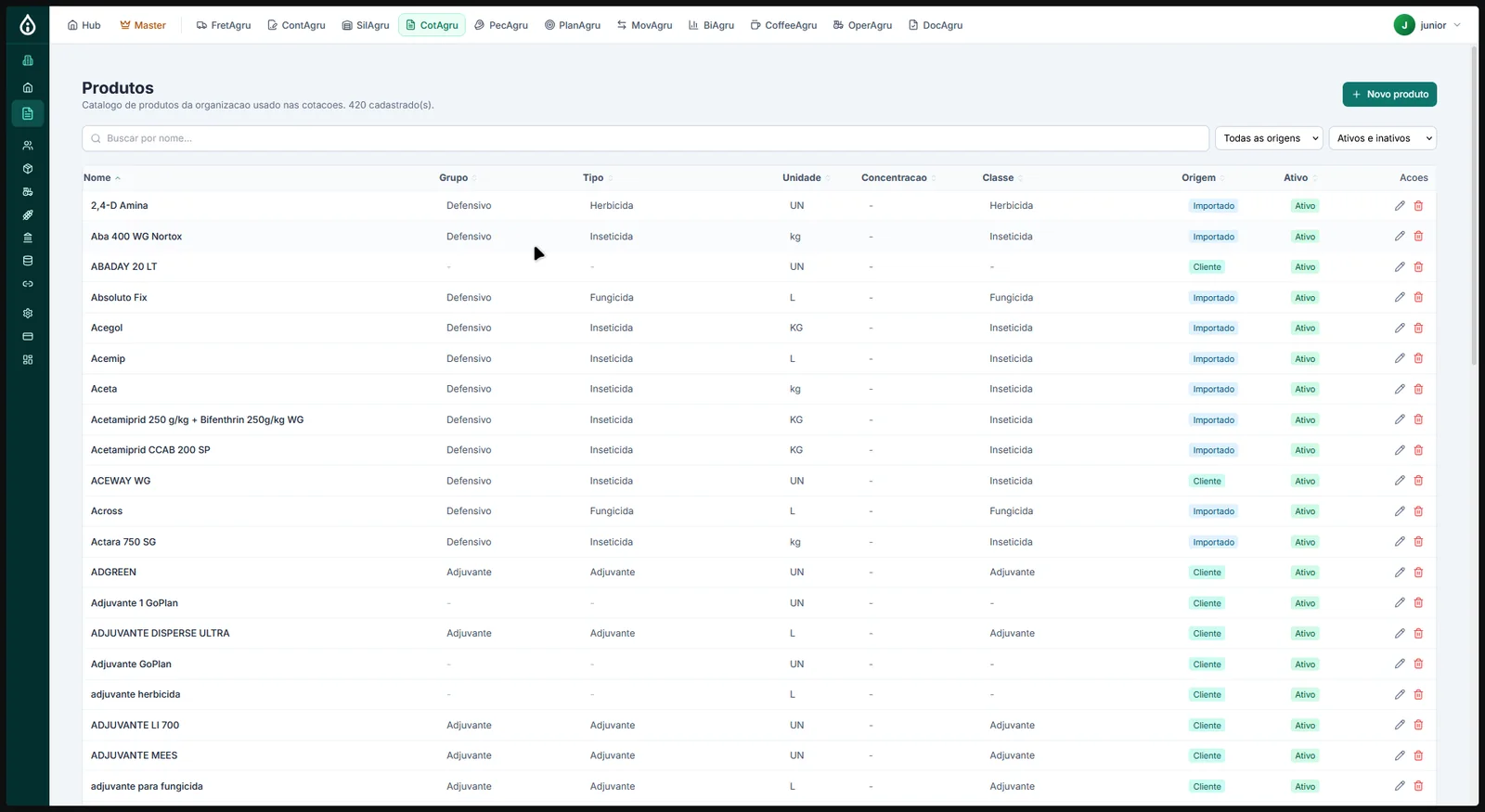
Task: Open the Ativos e inativos filter dropdown
Action: click(x=1383, y=138)
